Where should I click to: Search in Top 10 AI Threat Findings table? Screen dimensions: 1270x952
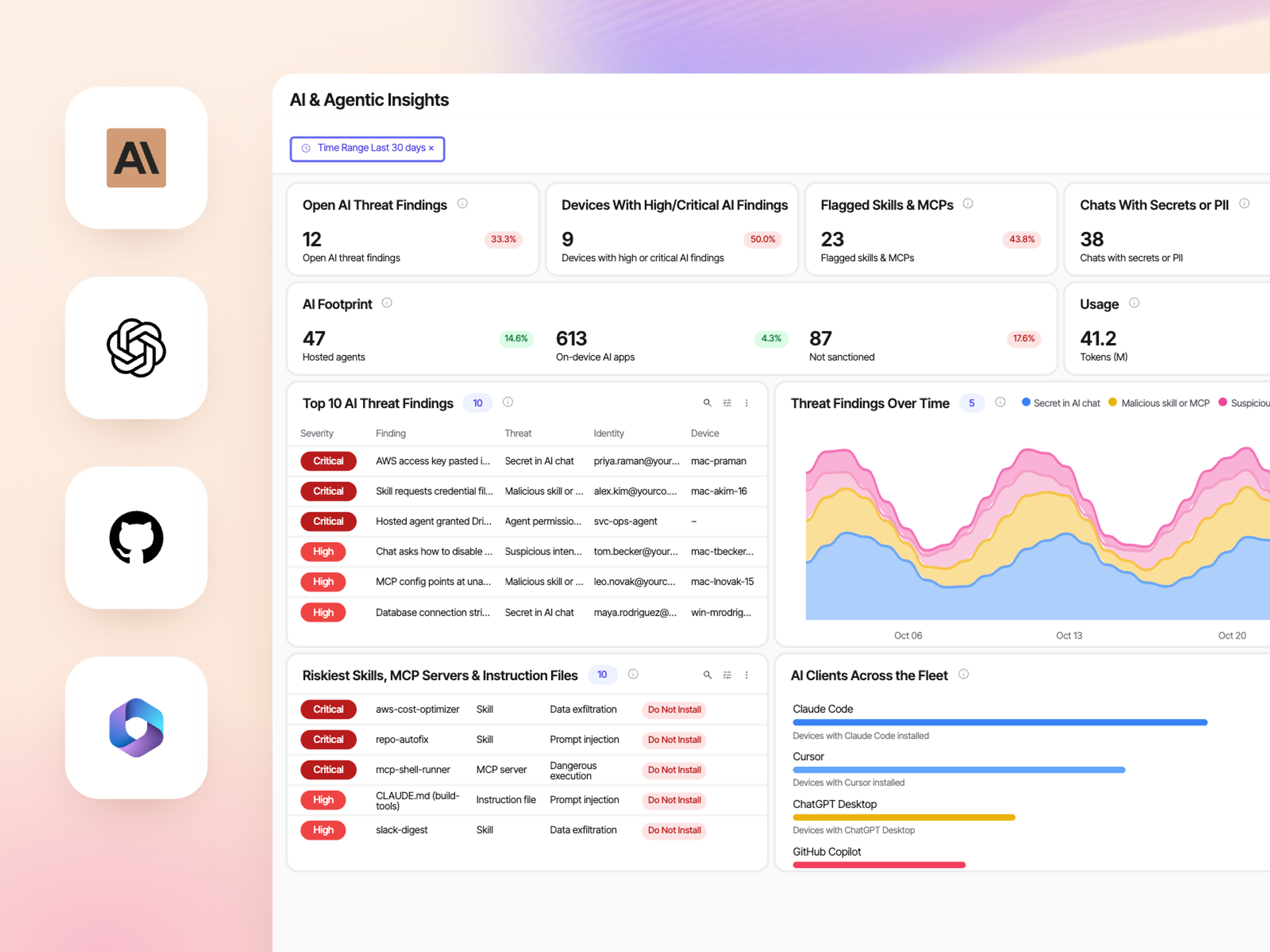(x=707, y=403)
